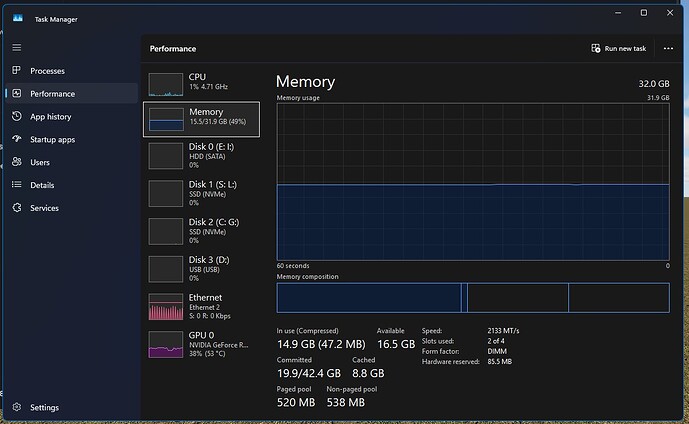Screen dimensions: 689x424
Task: Close the Task Manager window
Action: point(670,13)
